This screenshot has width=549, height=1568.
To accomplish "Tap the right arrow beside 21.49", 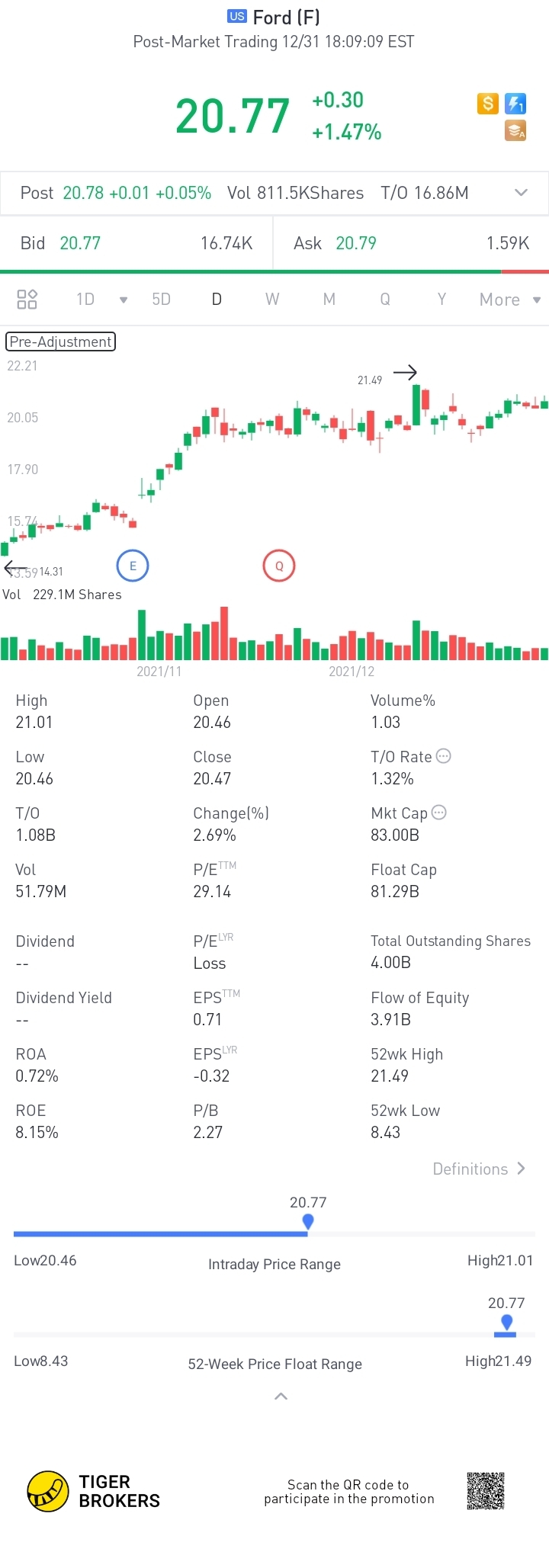I will (405, 373).
